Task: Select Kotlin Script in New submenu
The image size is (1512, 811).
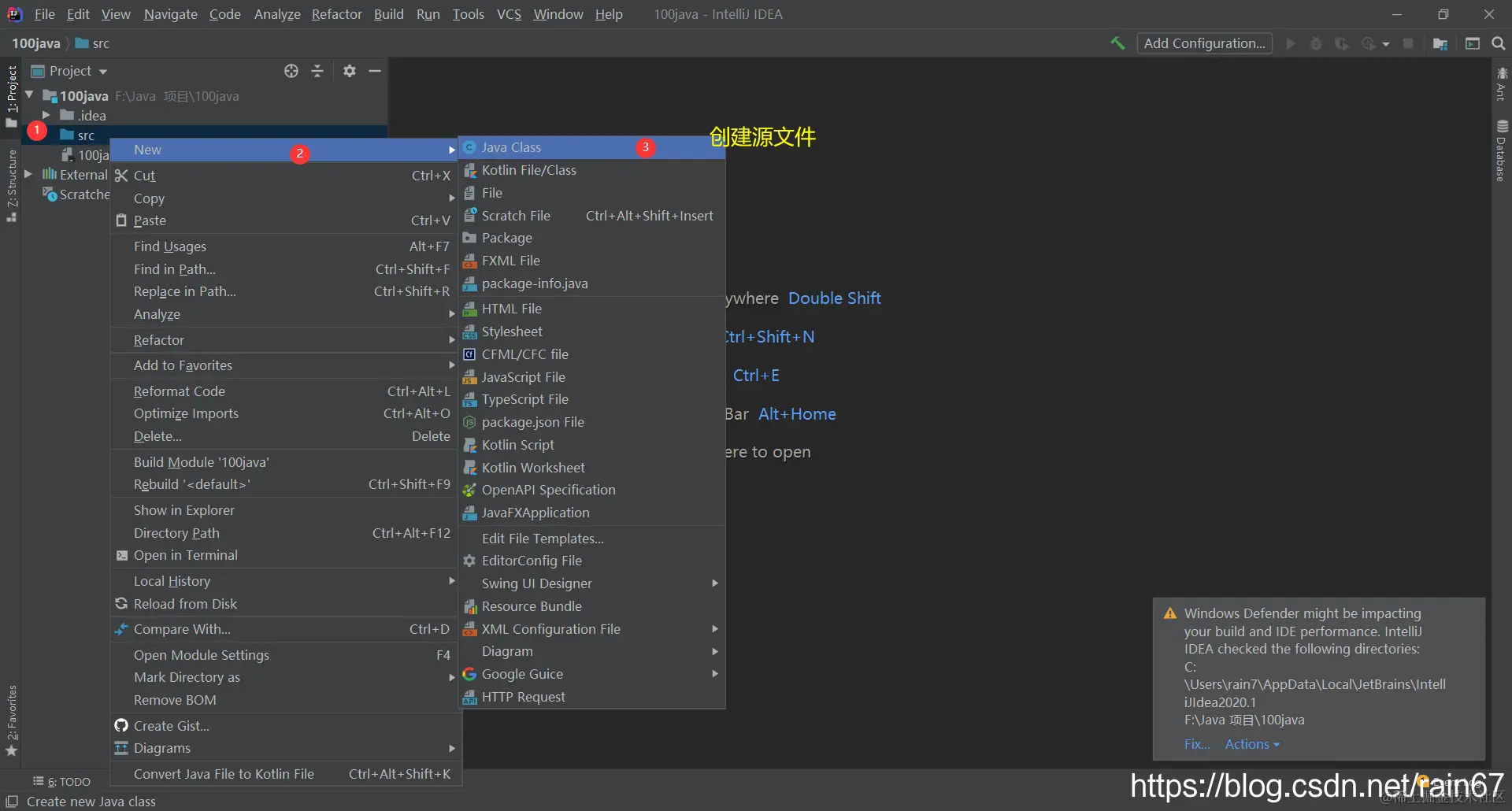Action: coord(592,445)
